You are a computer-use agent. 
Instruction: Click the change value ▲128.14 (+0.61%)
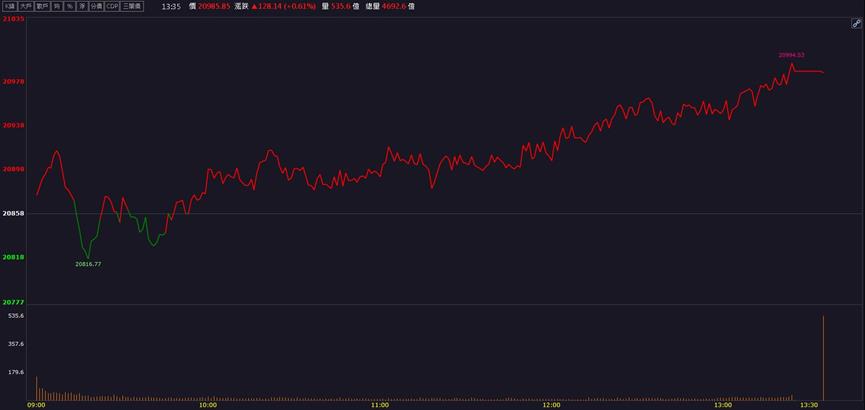[284, 6]
